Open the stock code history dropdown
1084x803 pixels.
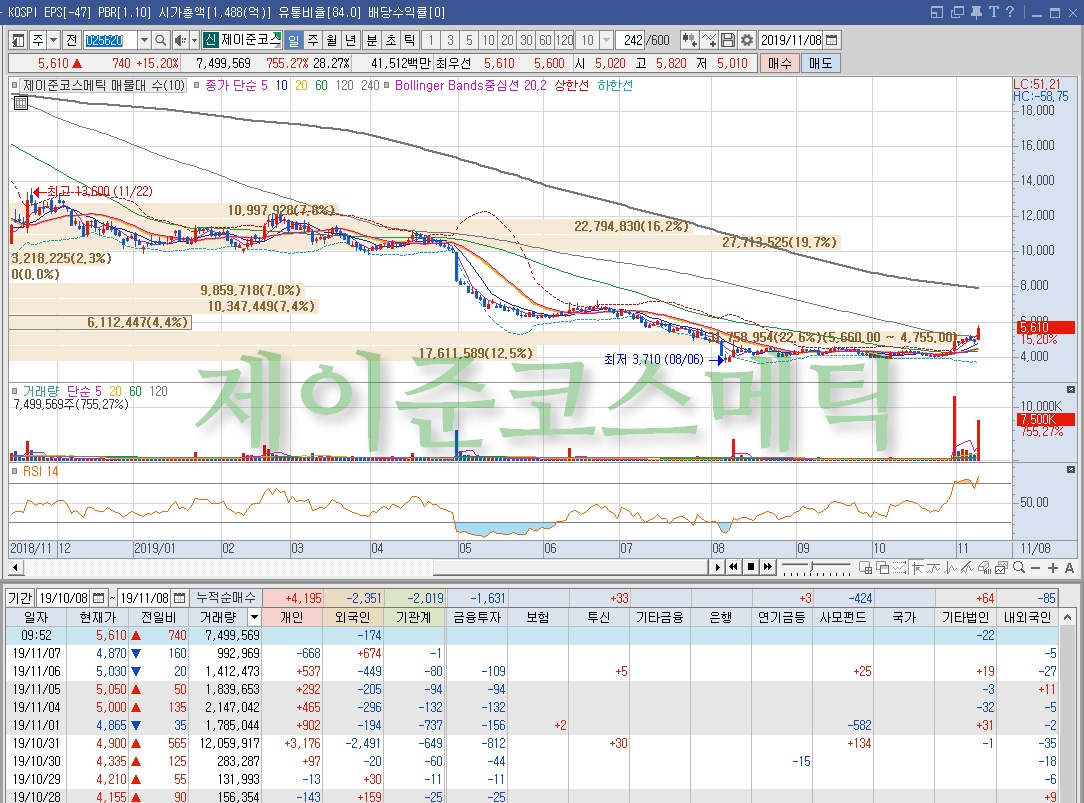pyautogui.click(x=144, y=40)
